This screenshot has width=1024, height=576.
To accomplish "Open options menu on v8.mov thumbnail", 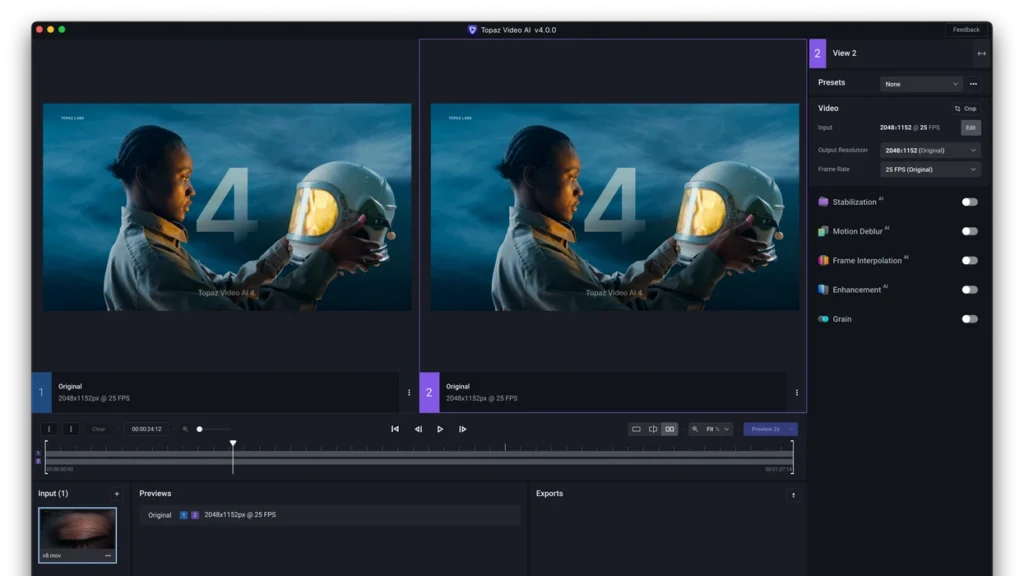I will tap(108, 556).
